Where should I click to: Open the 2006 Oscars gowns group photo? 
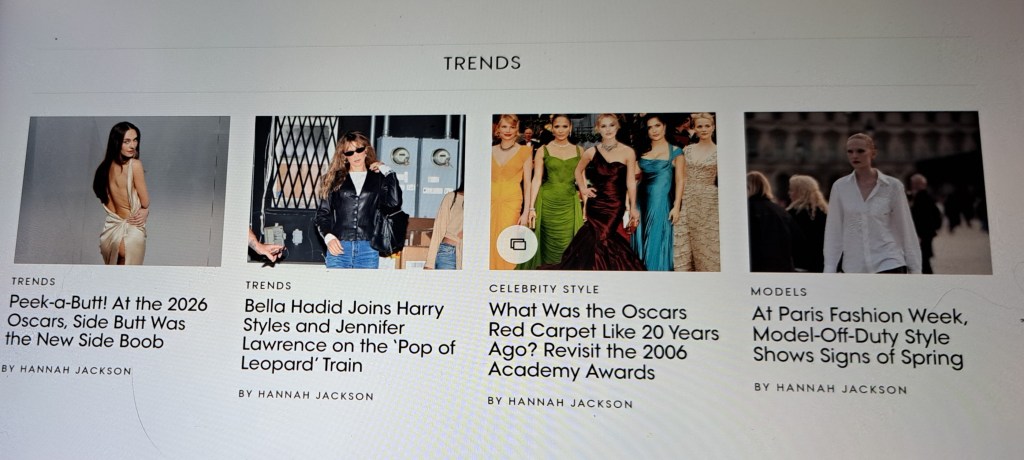(605, 191)
